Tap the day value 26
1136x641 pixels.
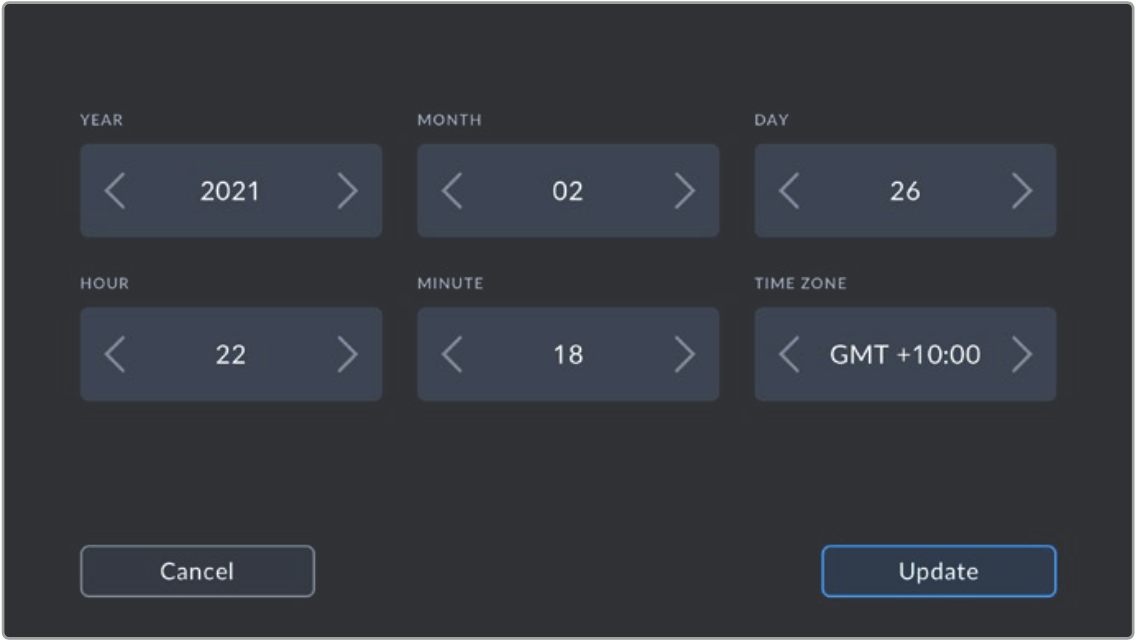[x=905, y=191]
